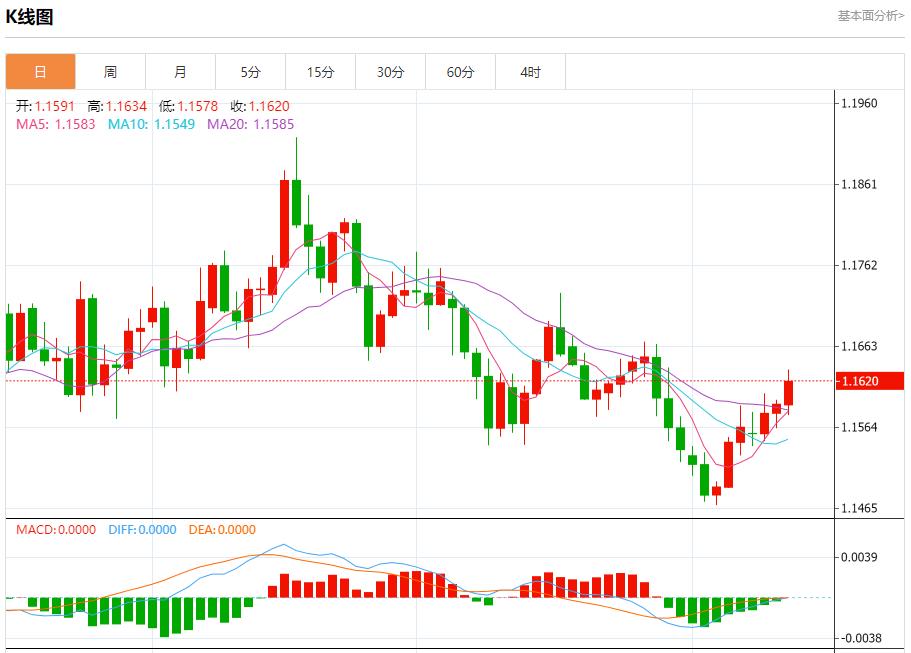Switch to the 月 (monthly) chart tab

[x=181, y=71]
